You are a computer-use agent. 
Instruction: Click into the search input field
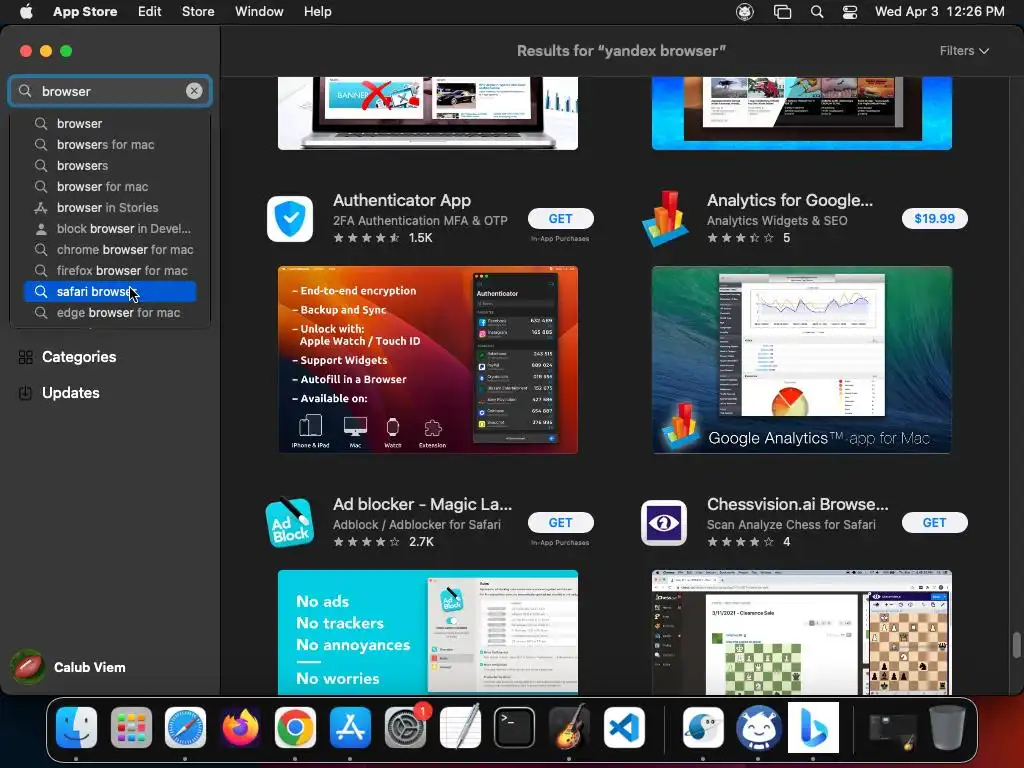[110, 91]
